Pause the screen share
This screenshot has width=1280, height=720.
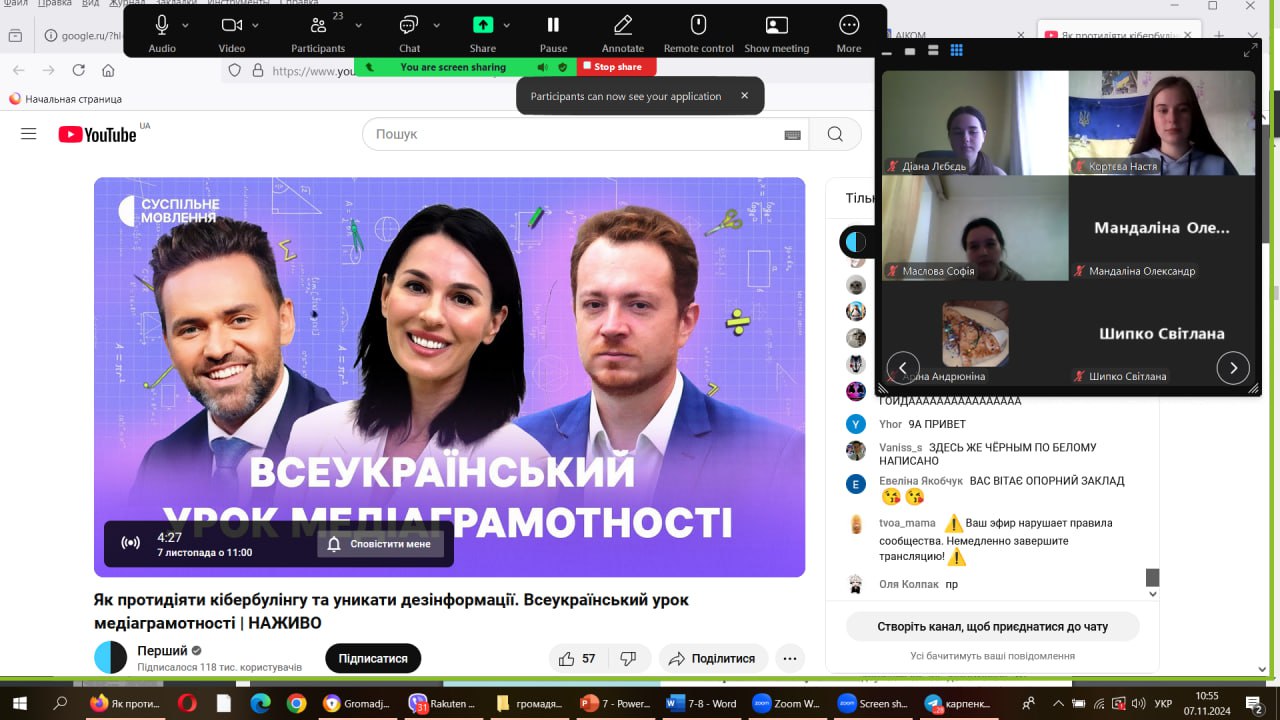[553, 25]
